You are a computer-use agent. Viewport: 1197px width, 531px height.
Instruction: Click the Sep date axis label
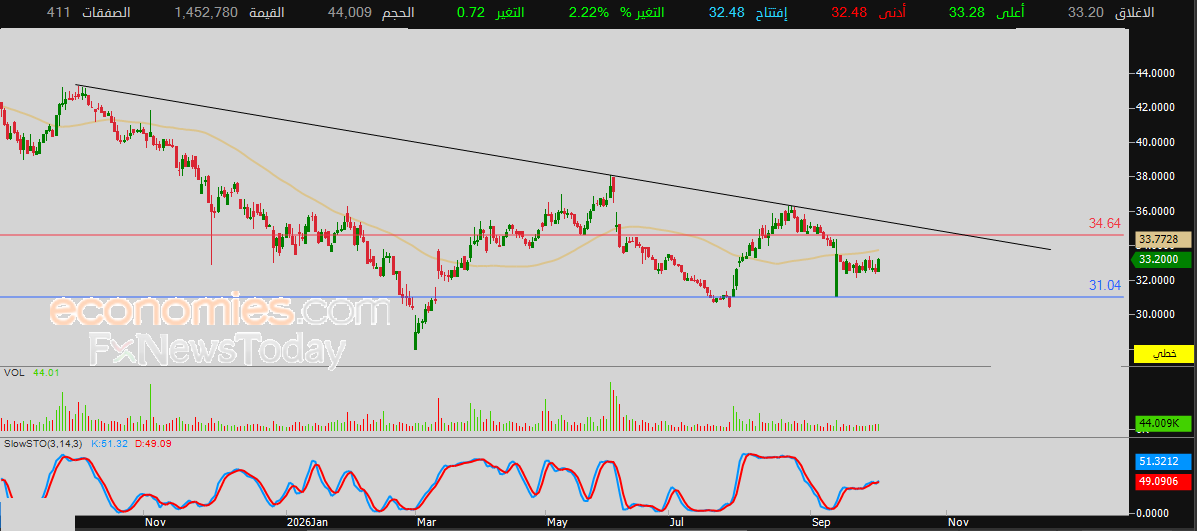tap(822, 523)
